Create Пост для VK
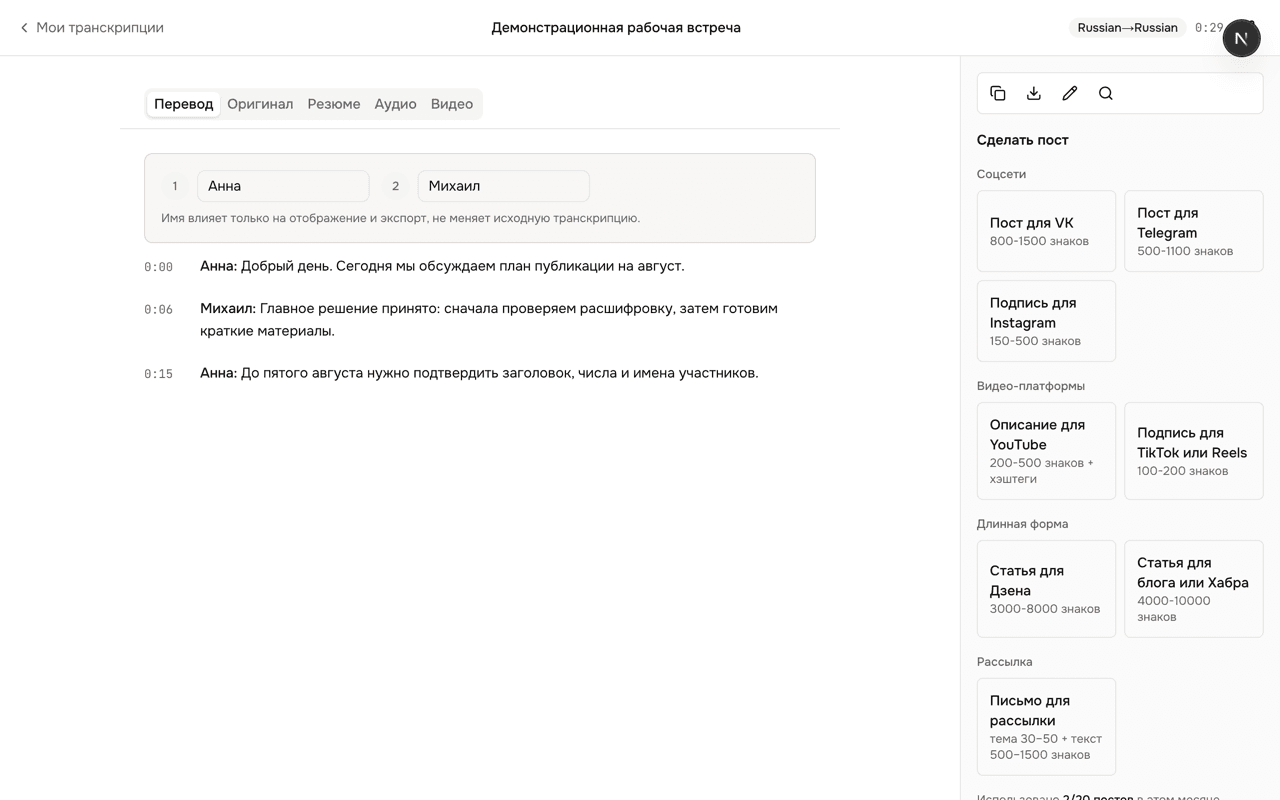The image size is (1280, 800). pyautogui.click(x=1046, y=231)
